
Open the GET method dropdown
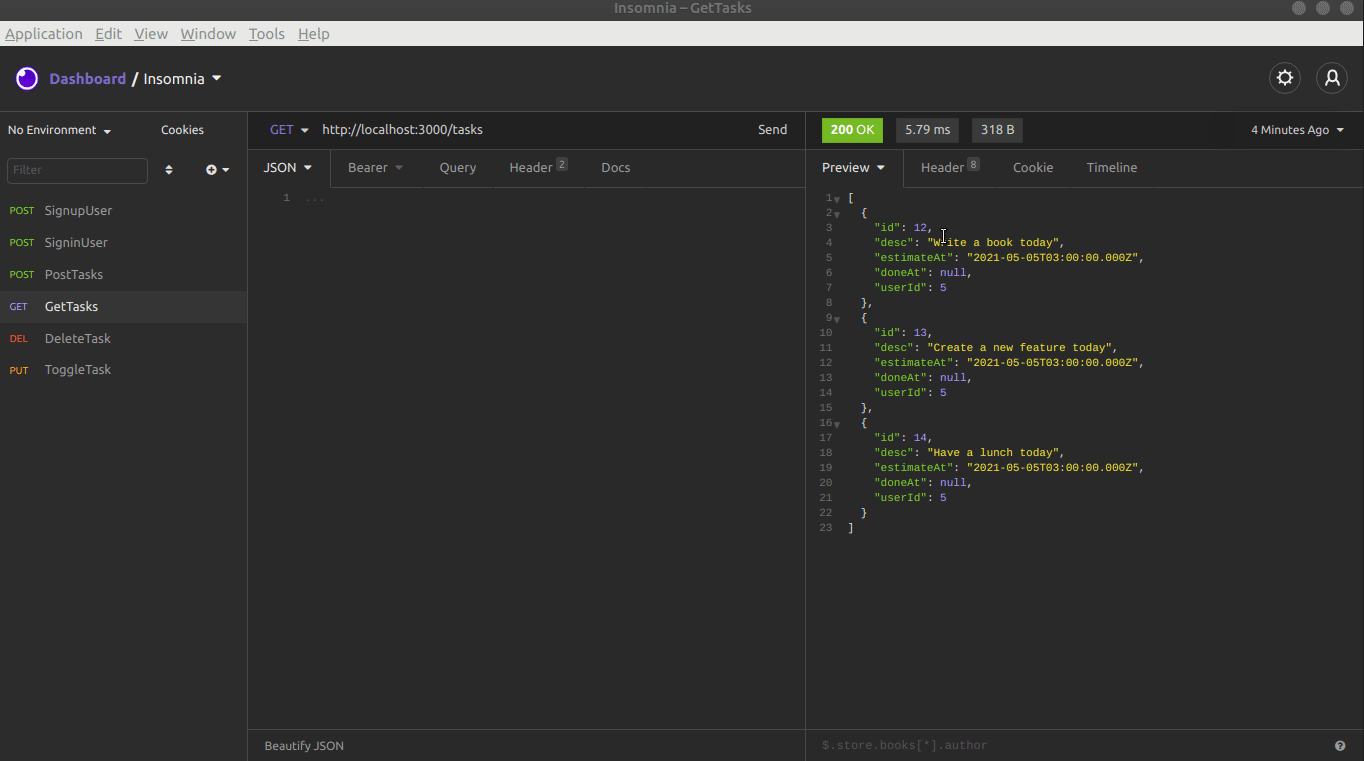click(x=287, y=129)
